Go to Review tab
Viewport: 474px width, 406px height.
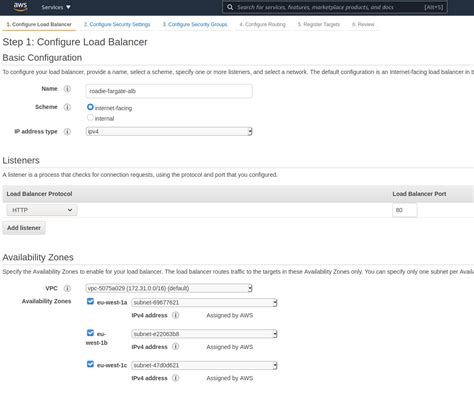(363, 24)
